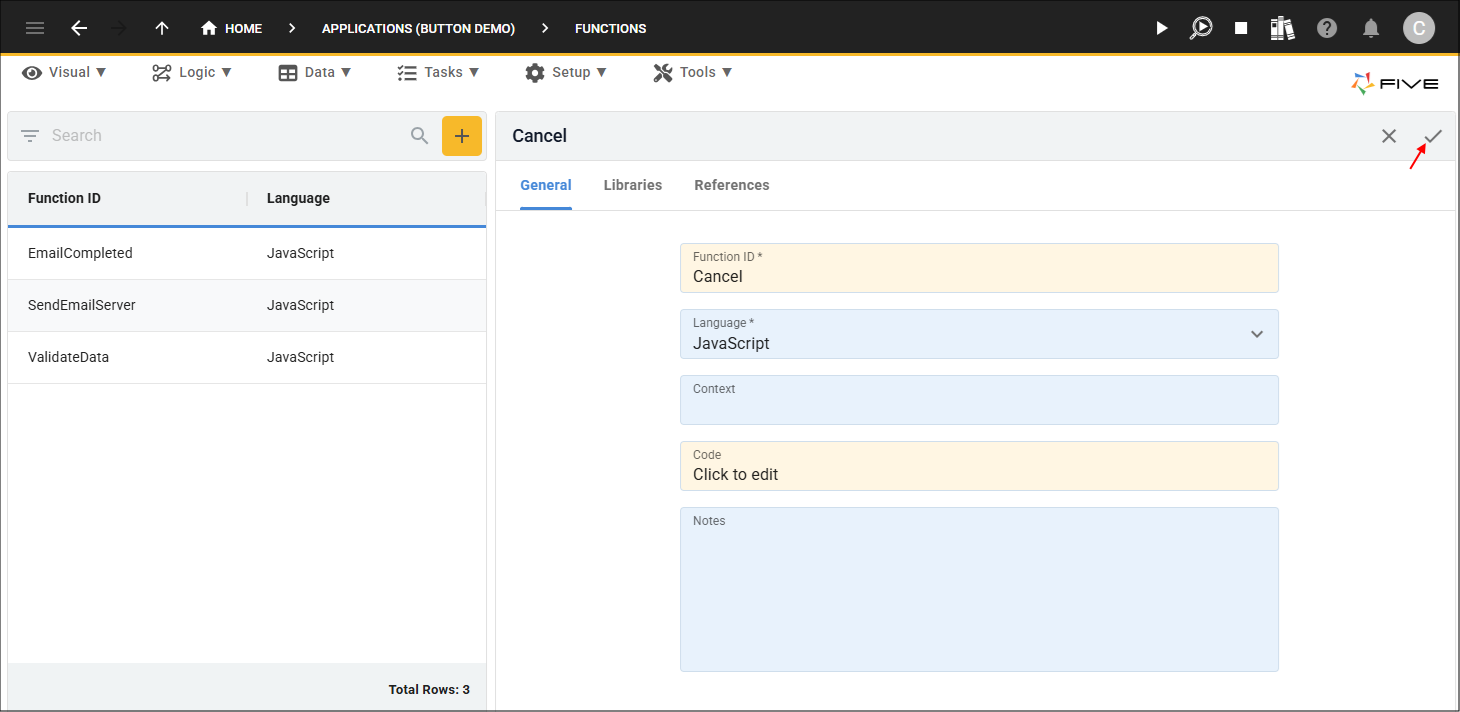Open the books library icon
The width and height of the screenshot is (1460, 712).
coord(1283,28)
